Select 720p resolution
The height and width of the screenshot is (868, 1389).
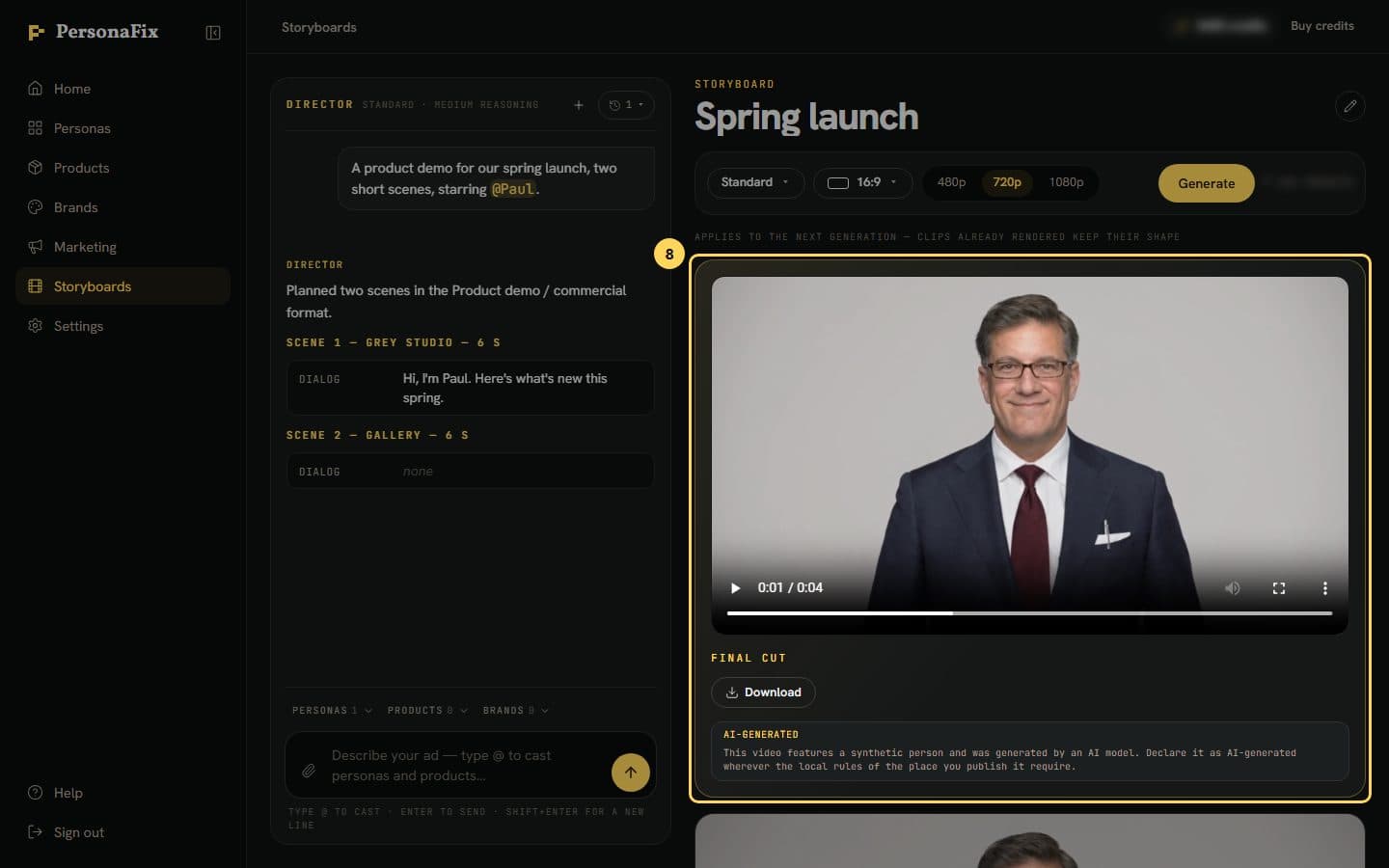point(1007,182)
